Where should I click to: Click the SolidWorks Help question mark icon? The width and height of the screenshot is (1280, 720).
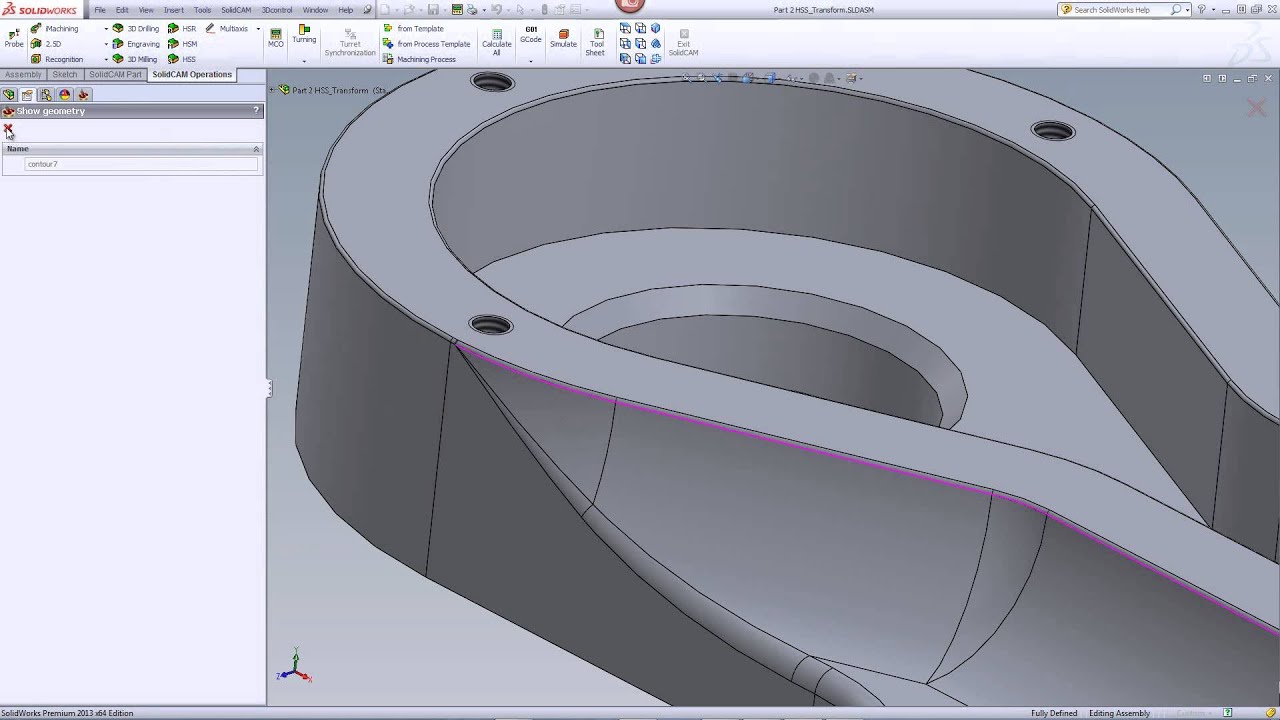click(1202, 10)
